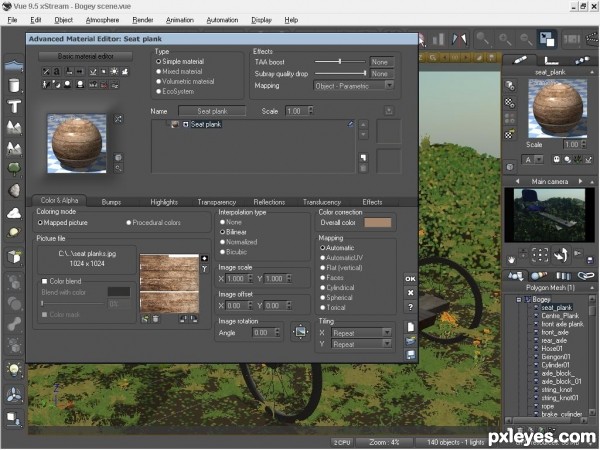
Task: Open the Atmosphere menu
Action: [102, 20]
